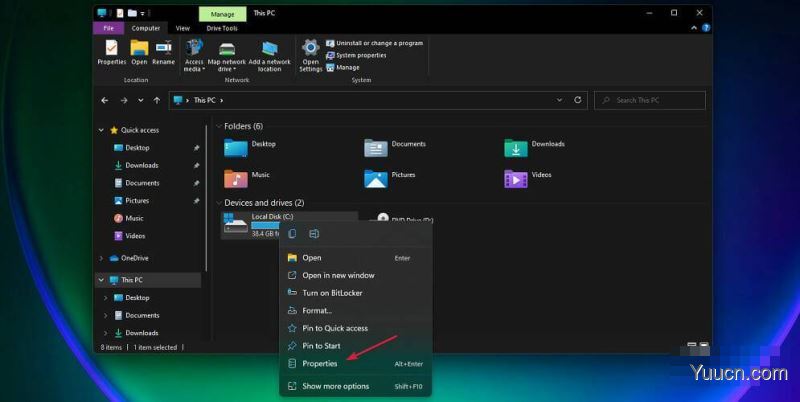
Task: Go forward with the Forward arrow
Action: 124,100
